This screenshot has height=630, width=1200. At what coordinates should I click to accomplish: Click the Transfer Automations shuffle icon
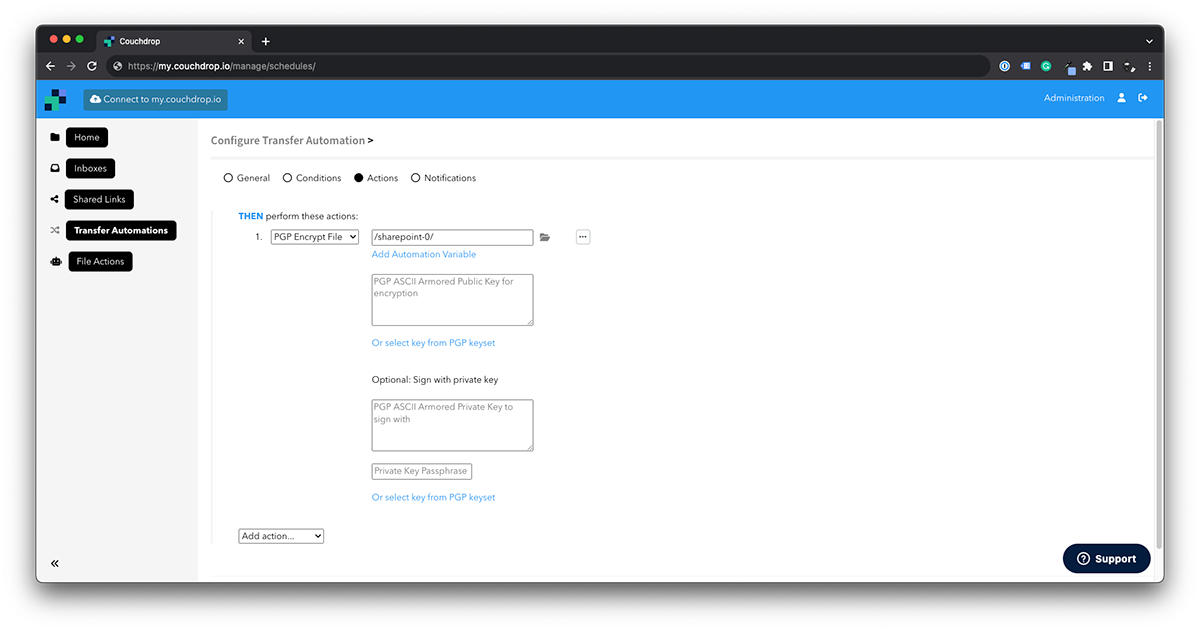point(55,230)
